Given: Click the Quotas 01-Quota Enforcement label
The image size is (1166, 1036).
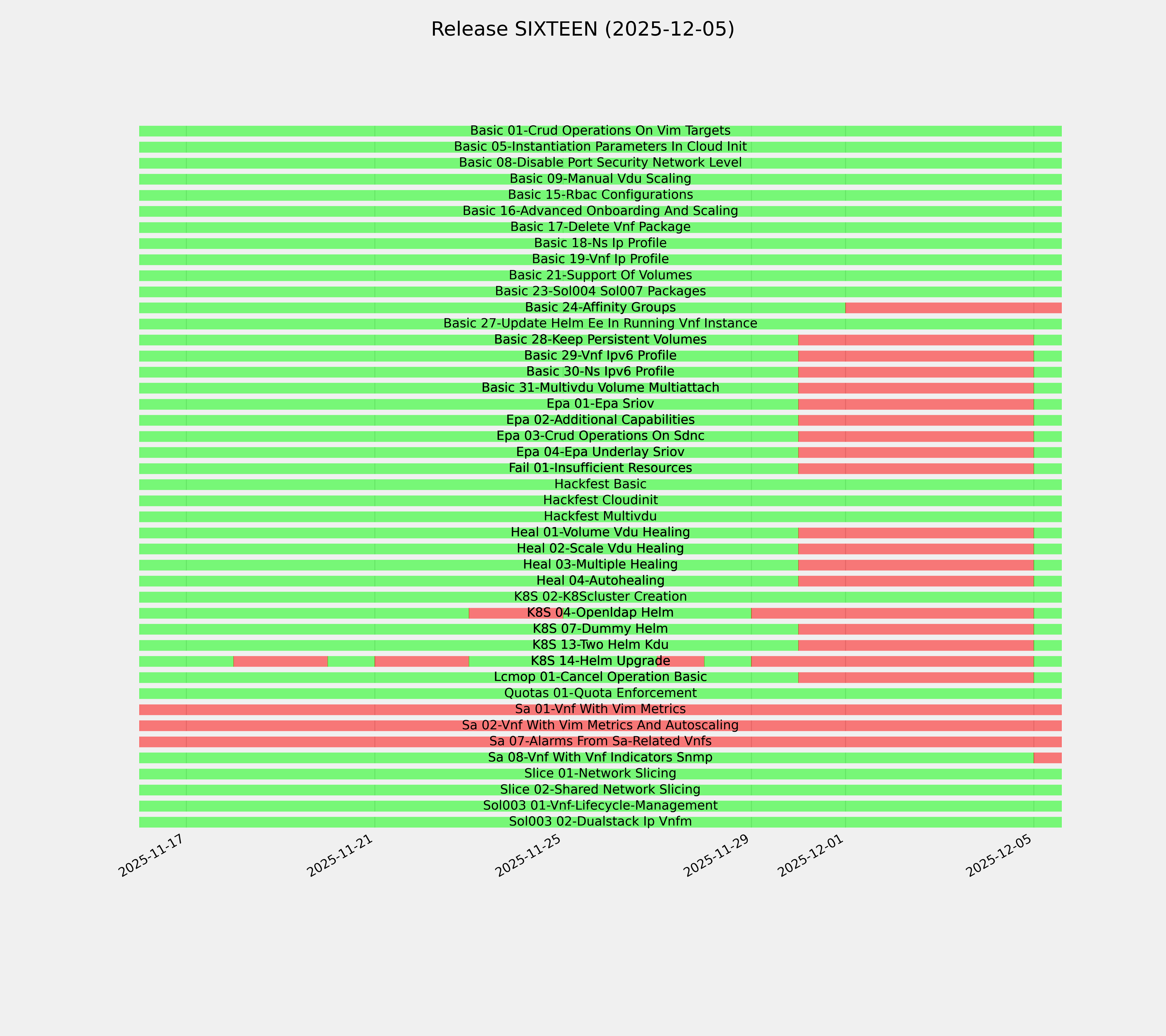Looking at the screenshot, I should click(x=600, y=693).
